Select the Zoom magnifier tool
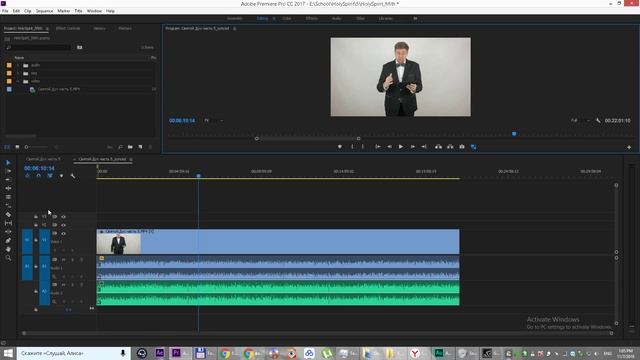Screen dimensions: 640x360 click(8, 258)
